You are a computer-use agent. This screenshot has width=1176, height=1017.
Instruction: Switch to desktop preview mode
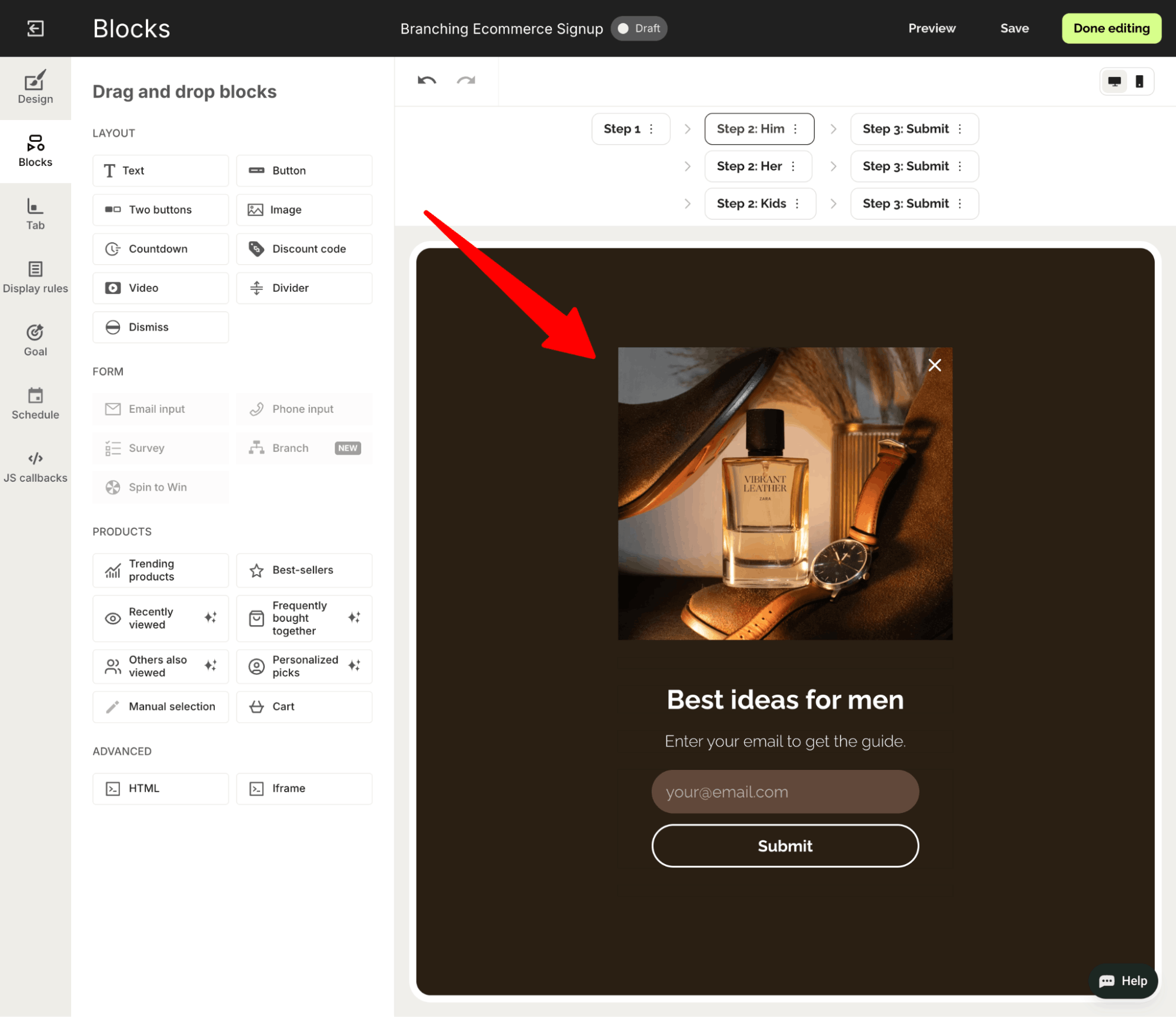pos(1114,82)
